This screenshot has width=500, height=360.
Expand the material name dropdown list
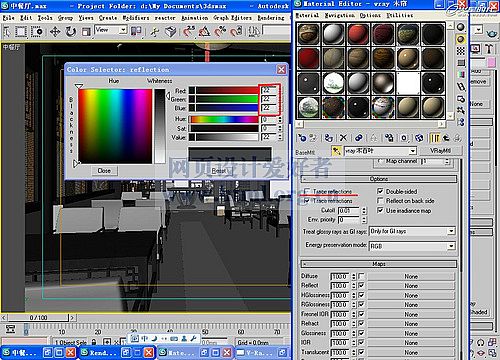(x=413, y=151)
